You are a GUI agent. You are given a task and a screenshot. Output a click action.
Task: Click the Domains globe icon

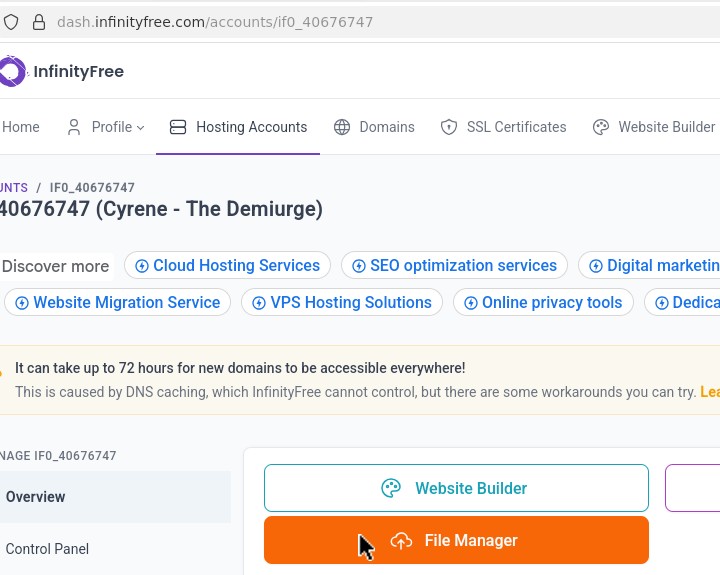coord(342,127)
